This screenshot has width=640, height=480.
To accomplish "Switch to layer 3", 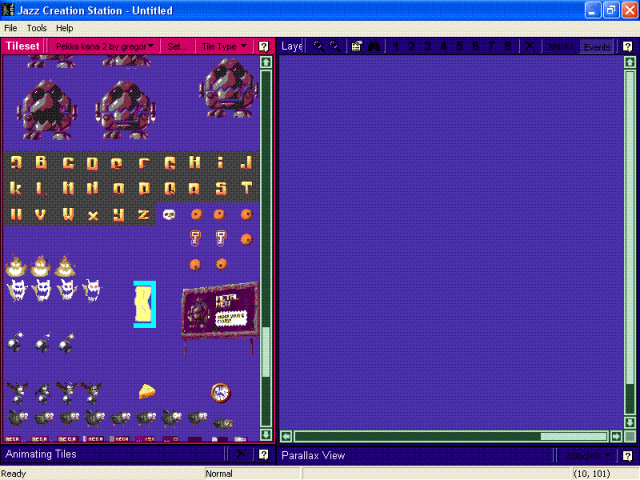I will click(x=427, y=47).
